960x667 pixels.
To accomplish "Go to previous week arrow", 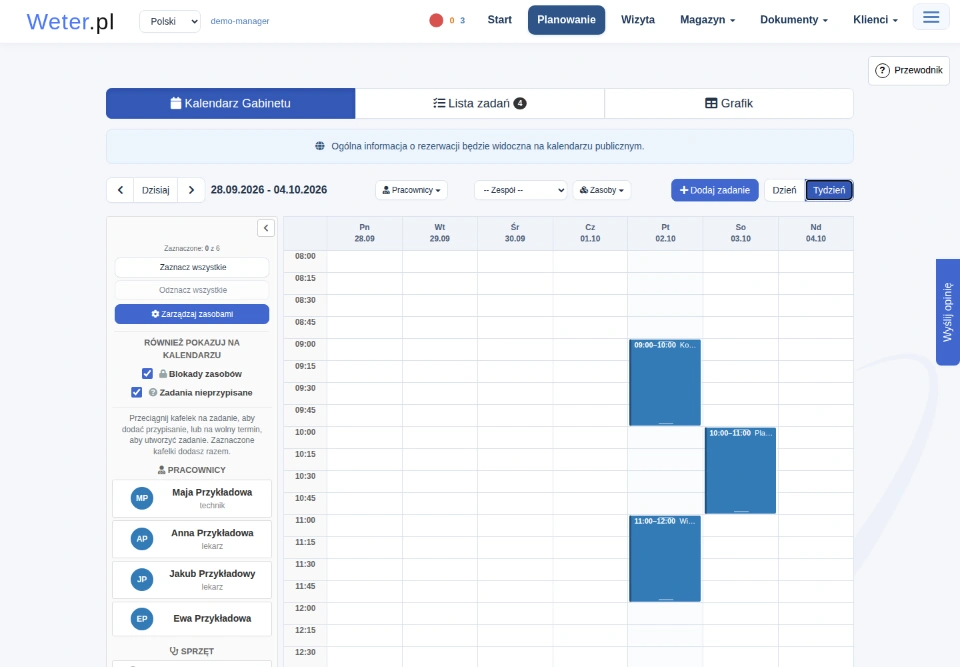I will pyautogui.click(x=121, y=190).
